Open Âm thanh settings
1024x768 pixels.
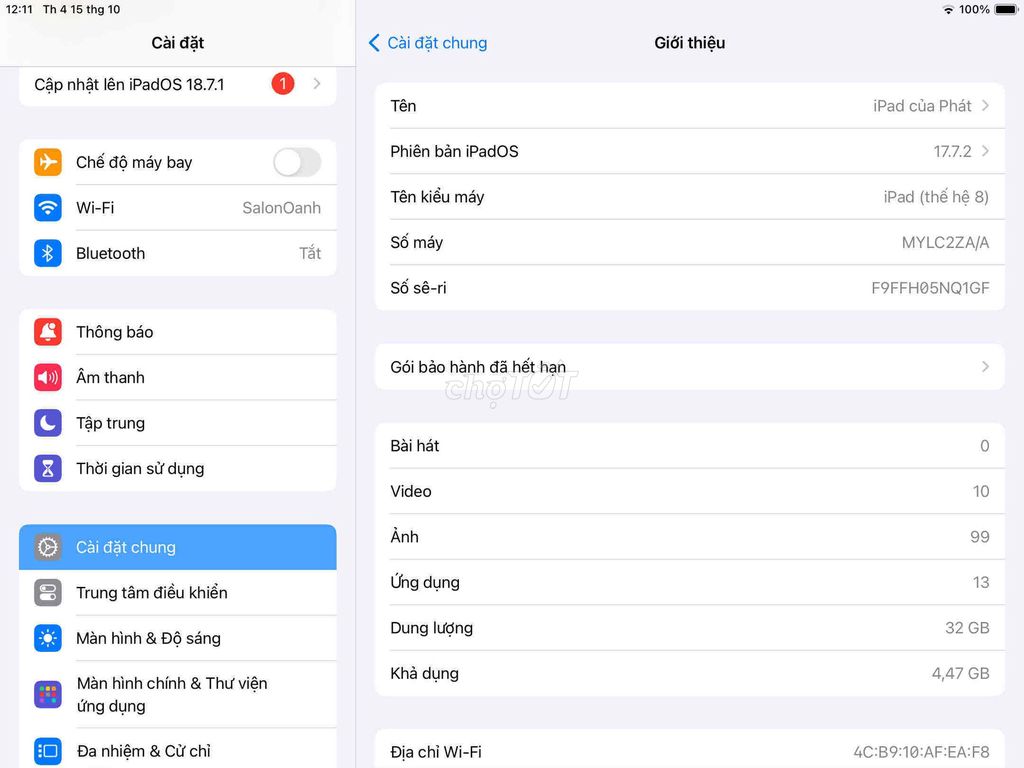178,377
